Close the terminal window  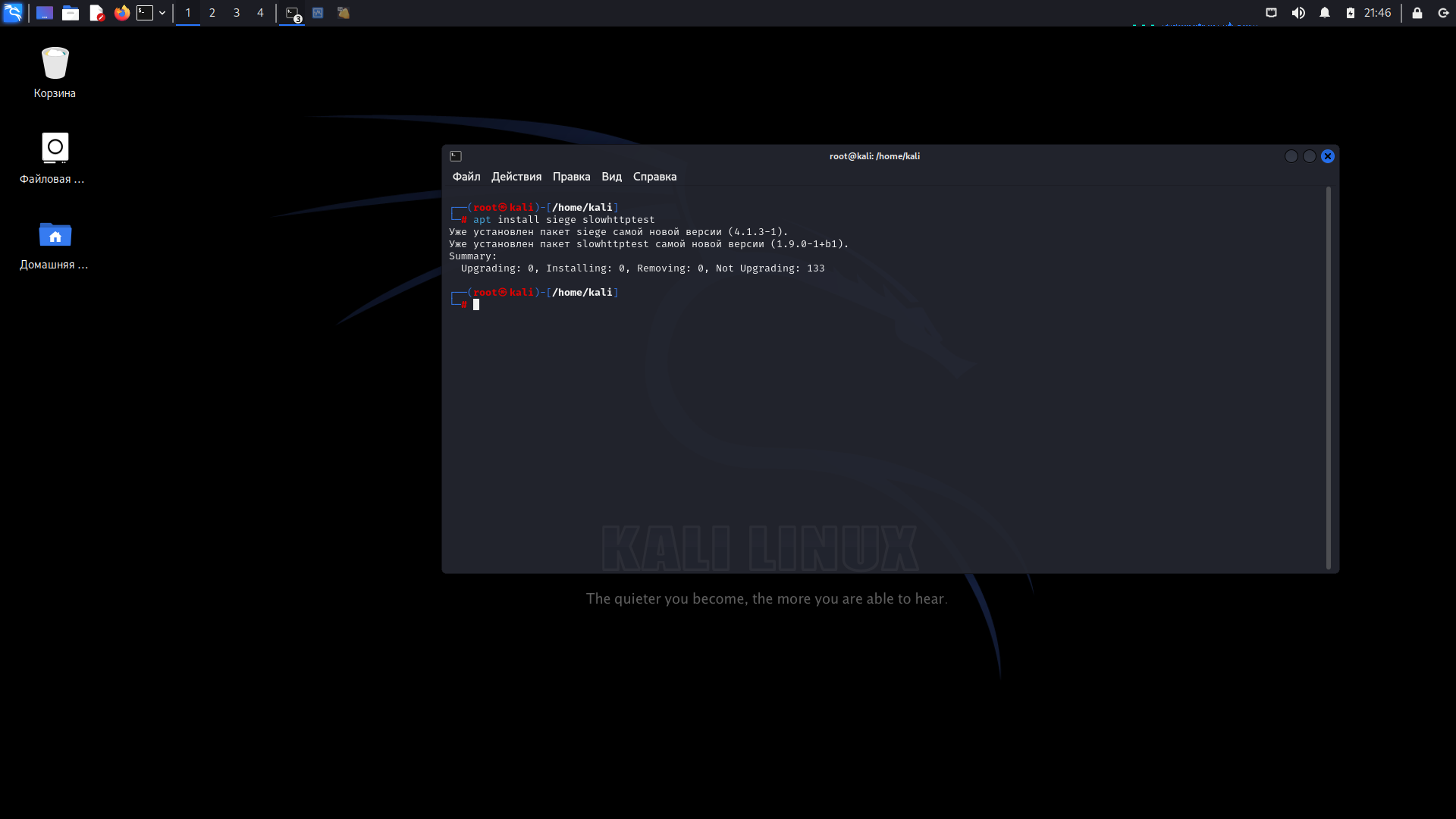1328,156
